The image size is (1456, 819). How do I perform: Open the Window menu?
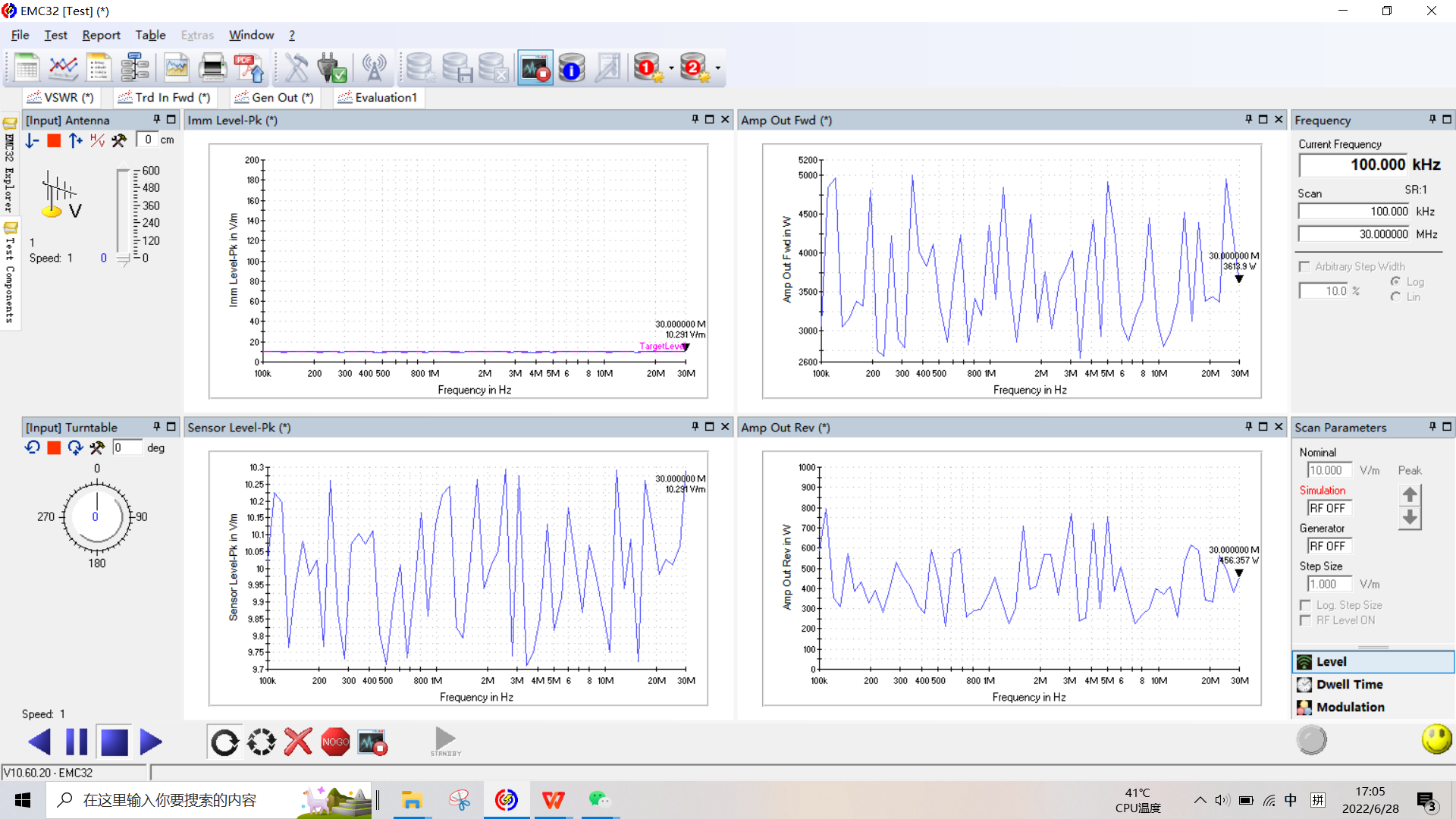coord(251,35)
